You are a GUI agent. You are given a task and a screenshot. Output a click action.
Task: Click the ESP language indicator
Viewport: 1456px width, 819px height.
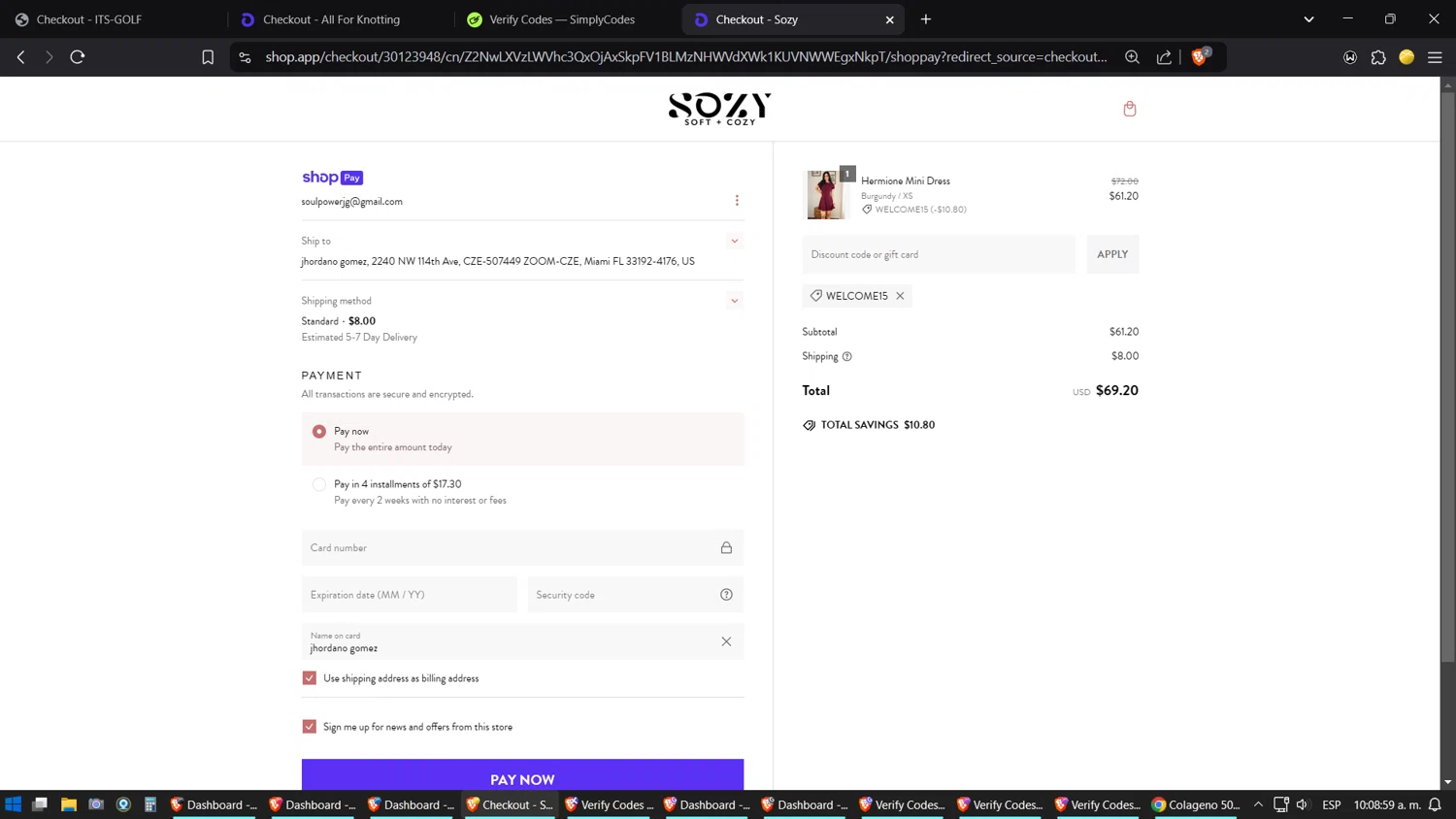click(1332, 804)
